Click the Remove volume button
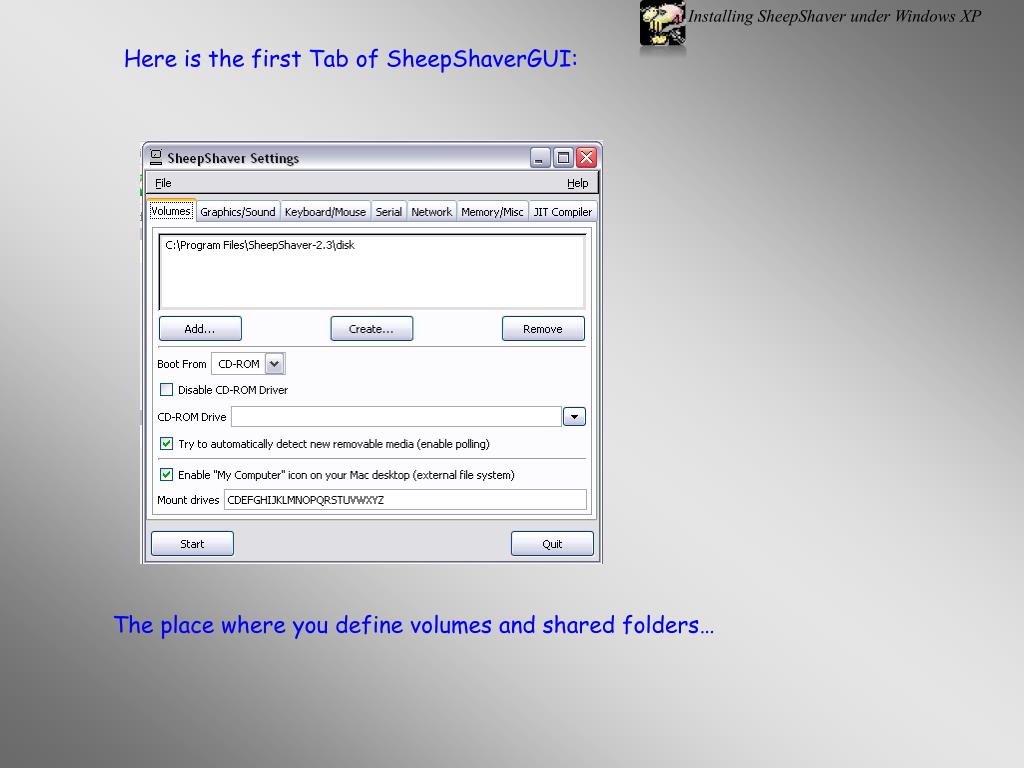Screen dimensions: 1024x768 [x=543, y=328]
